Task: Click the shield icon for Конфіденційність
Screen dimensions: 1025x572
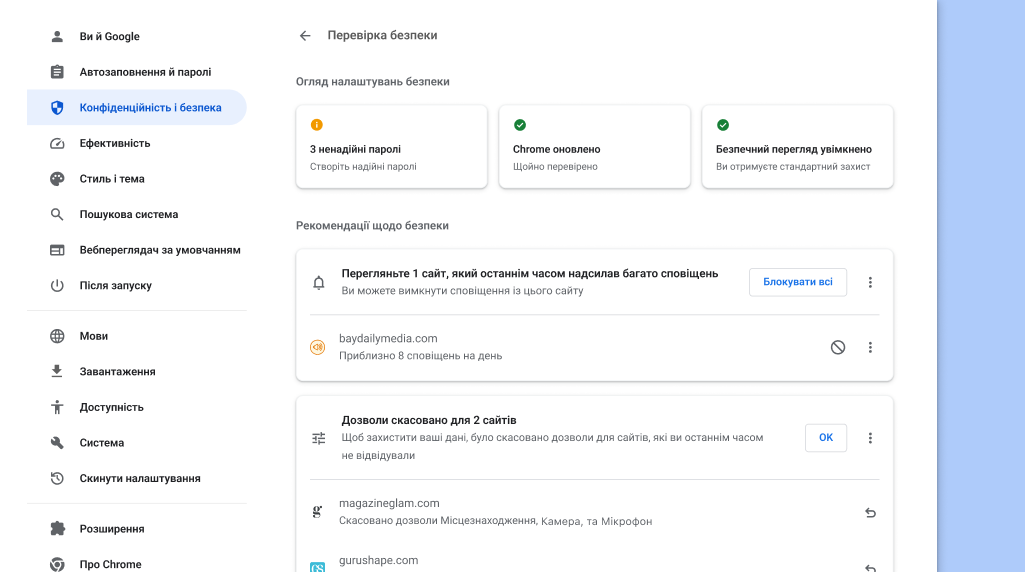Action: 57,107
